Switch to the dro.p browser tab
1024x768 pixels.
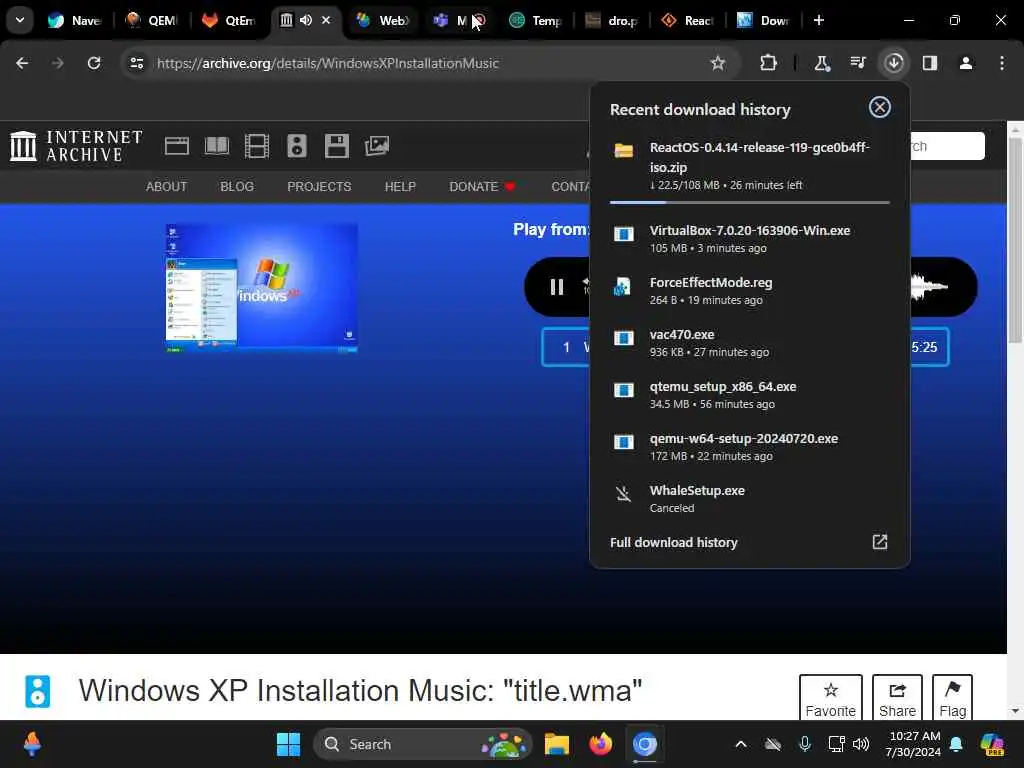click(x=612, y=20)
